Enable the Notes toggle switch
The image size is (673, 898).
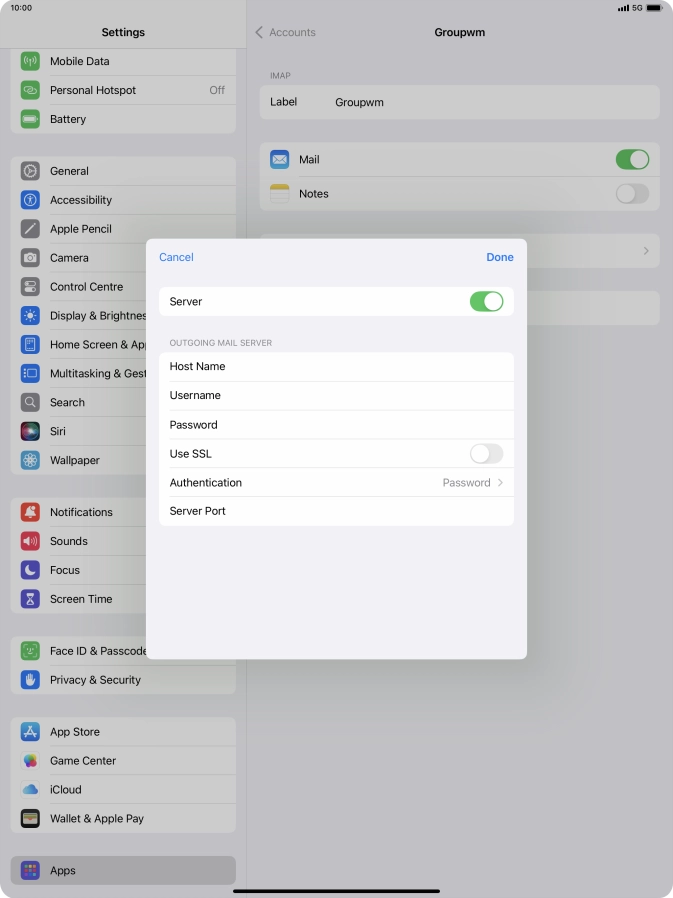[x=632, y=194]
